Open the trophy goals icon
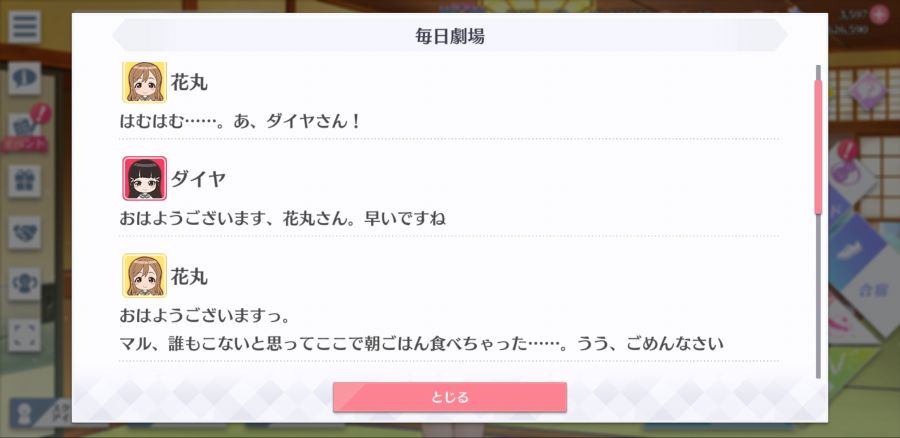 pyautogui.click(x=24, y=284)
